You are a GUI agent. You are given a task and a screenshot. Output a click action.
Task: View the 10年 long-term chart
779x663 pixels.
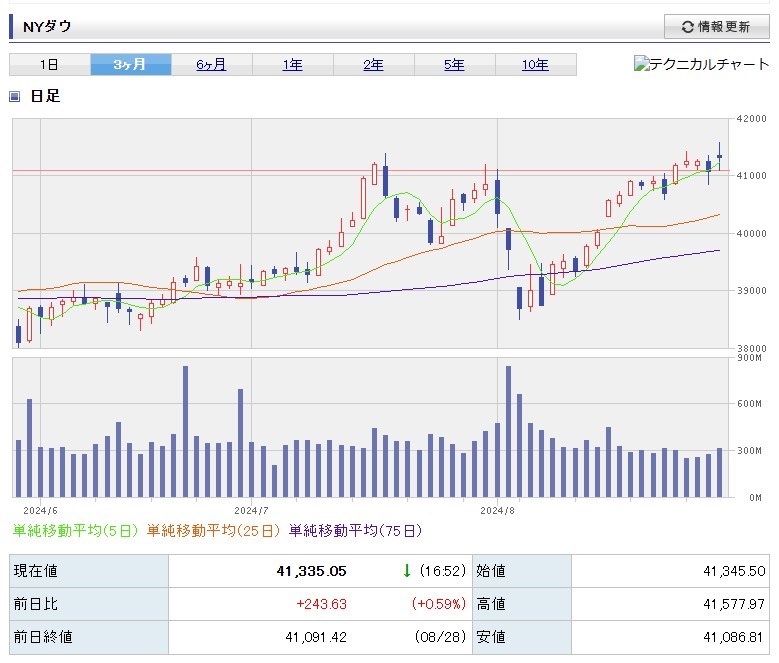pyautogui.click(x=535, y=65)
